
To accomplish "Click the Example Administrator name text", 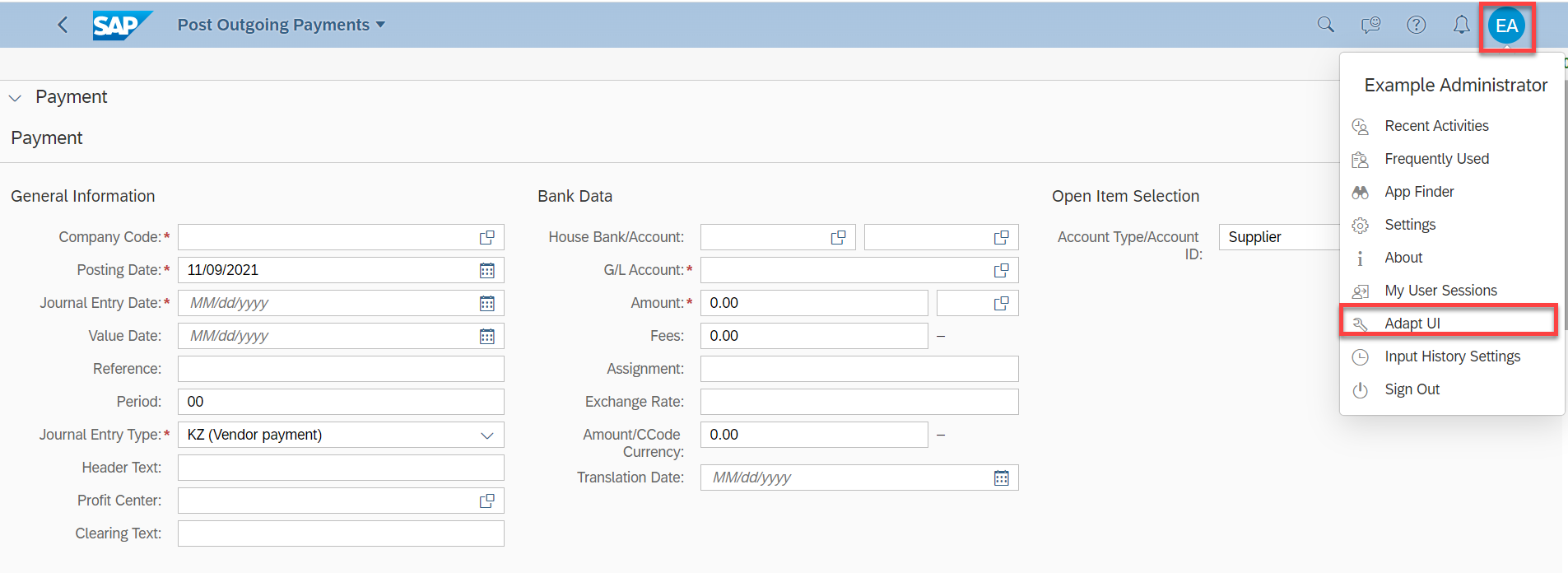I will click(1455, 86).
